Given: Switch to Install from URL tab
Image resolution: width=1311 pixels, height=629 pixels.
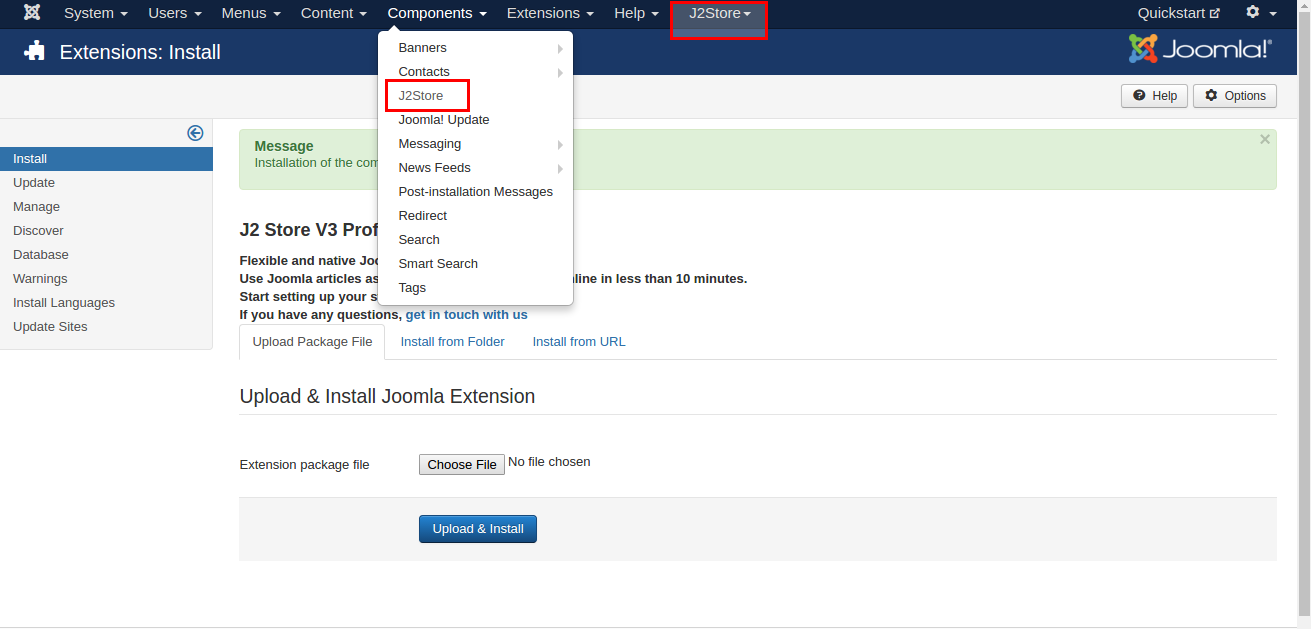Looking at the screenshot, I should pyautogui.click(x=579, y=342).
